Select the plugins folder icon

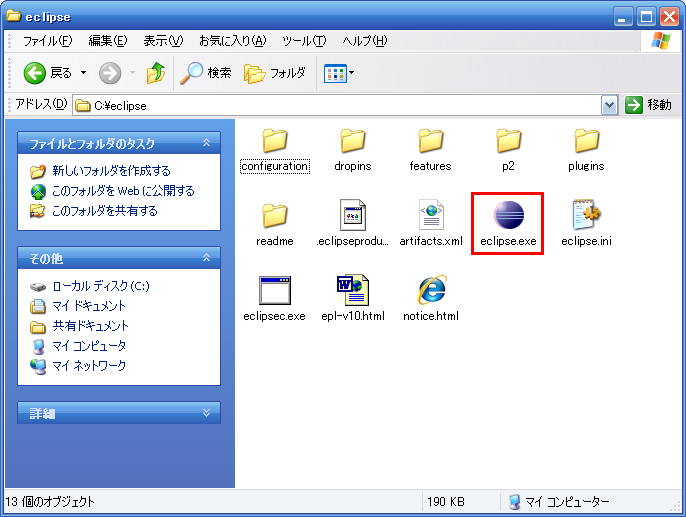pyautogui.click(x=586, y=140)
